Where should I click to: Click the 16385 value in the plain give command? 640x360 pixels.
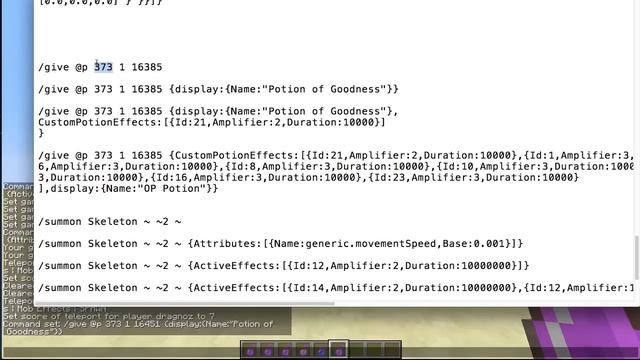(x=147, y=67)
